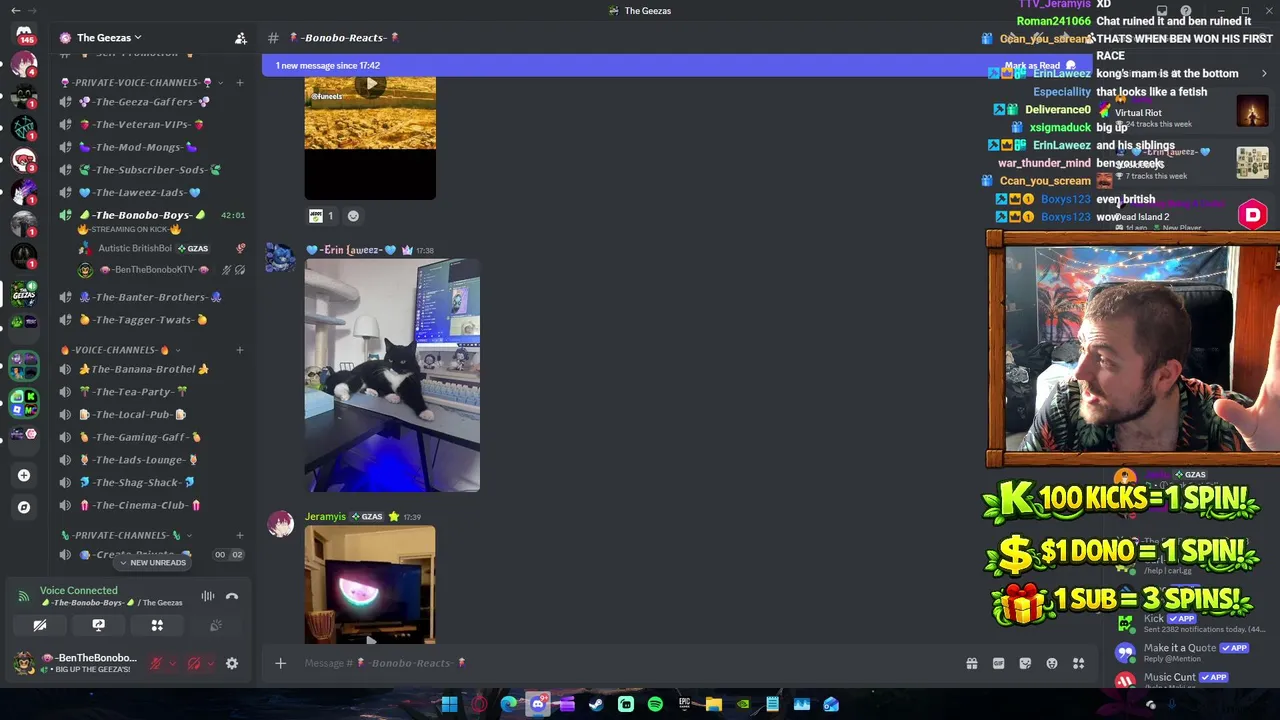This screenshot has height=720, width=1280.
Task: Click the existing reaction with count 1
Action: point(322,216)
